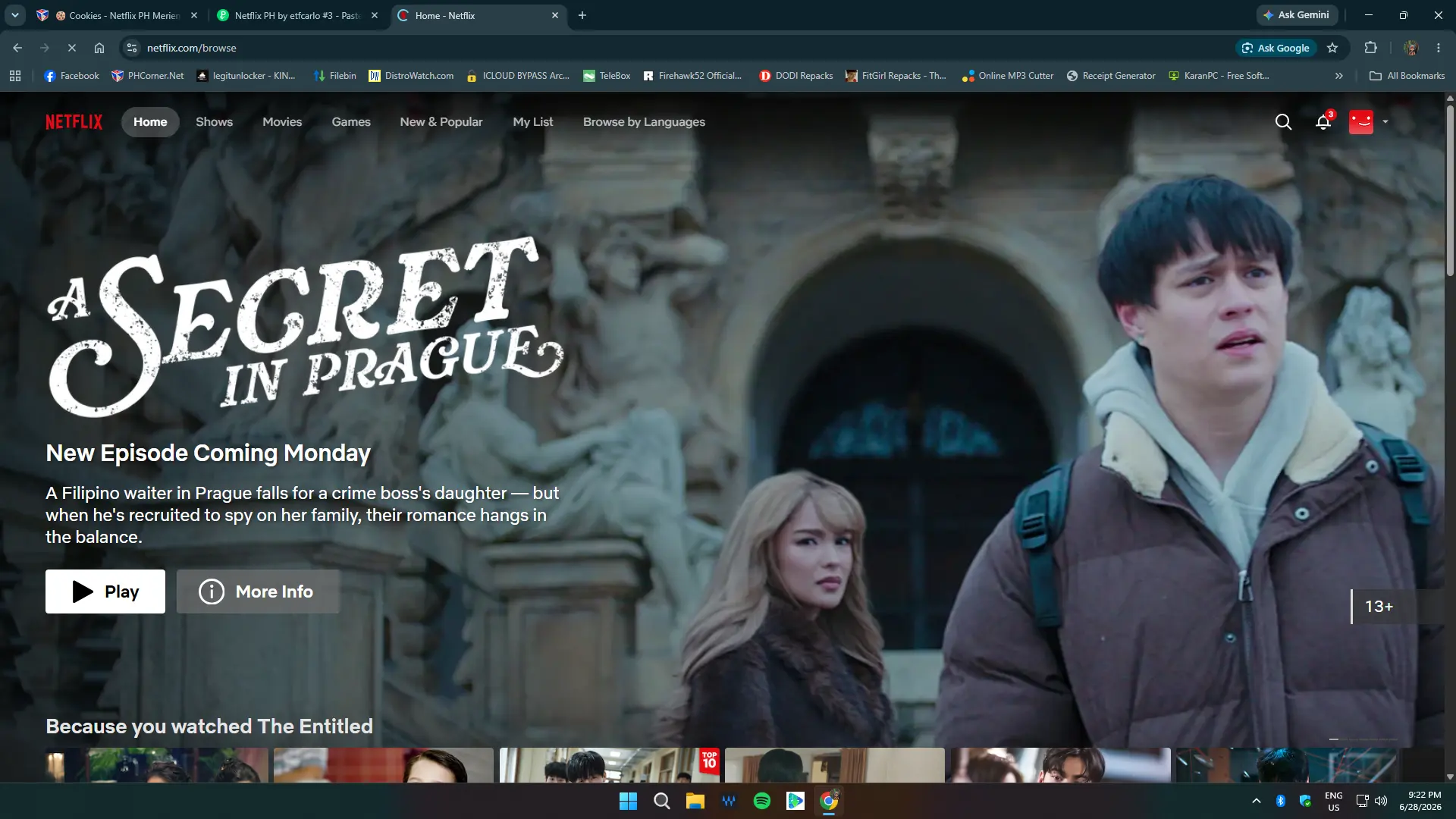Open the Netflix search icon
1456x819 pixels.
pyautogui.click(x=1283, y=122)
